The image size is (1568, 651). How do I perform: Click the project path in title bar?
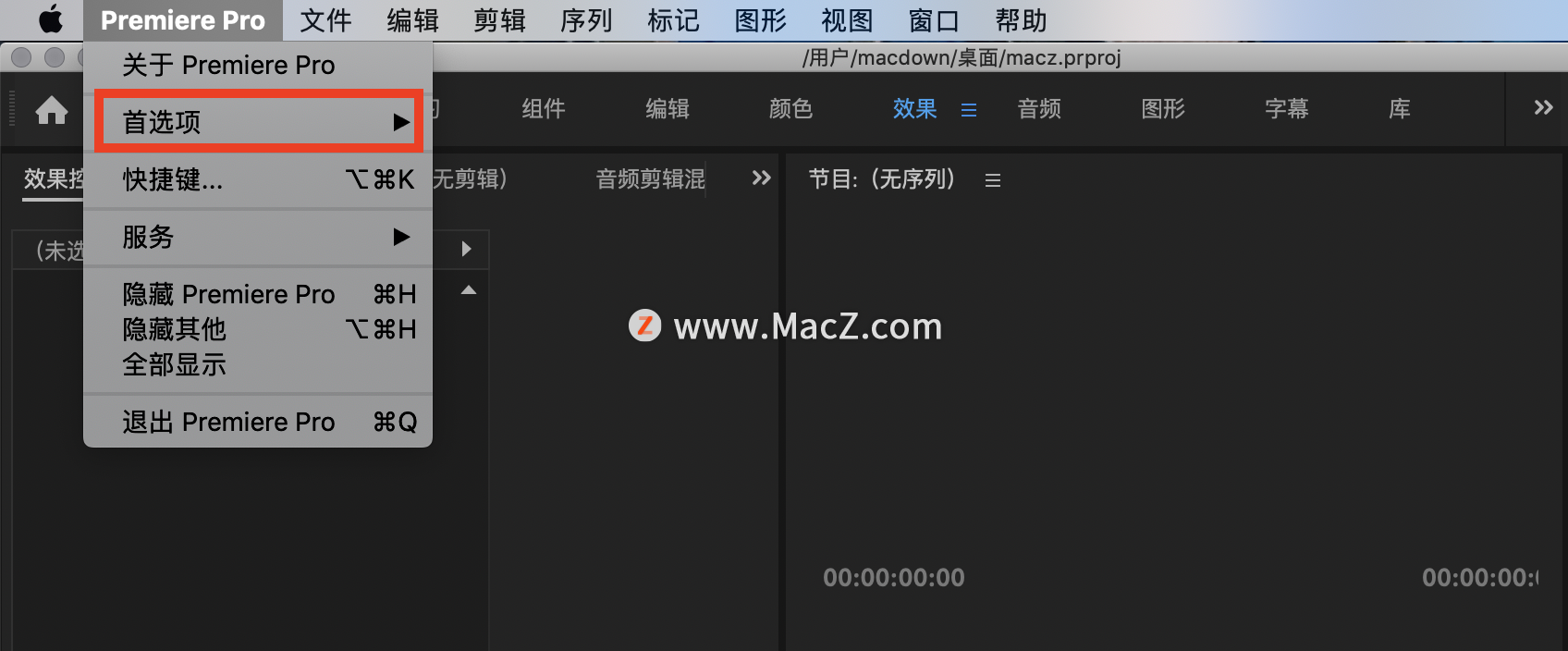click(x=962, y=57)
